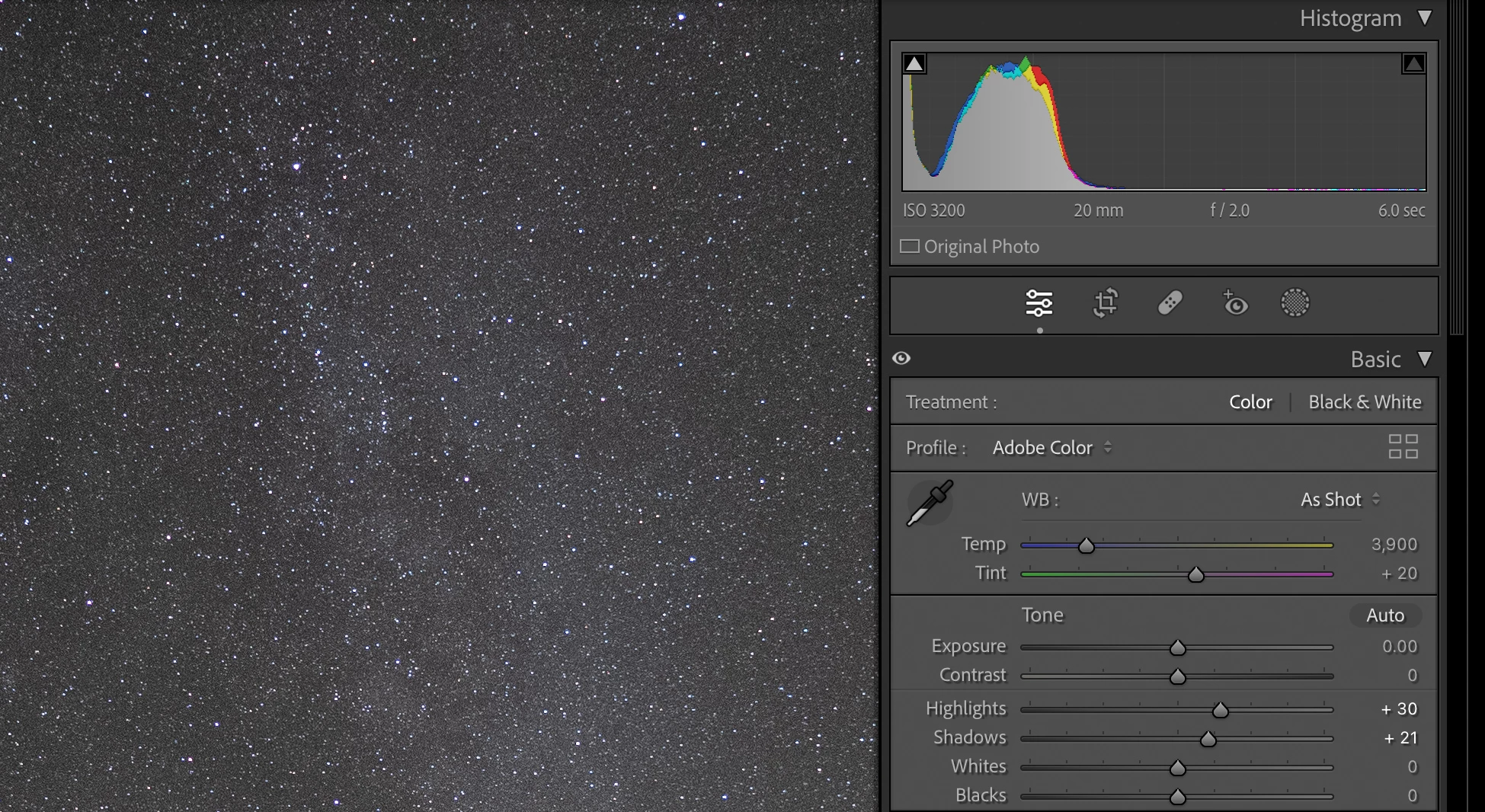
Task: Click the Tint slider handle
Action: pyautogui.click(x=1196, y=574)
